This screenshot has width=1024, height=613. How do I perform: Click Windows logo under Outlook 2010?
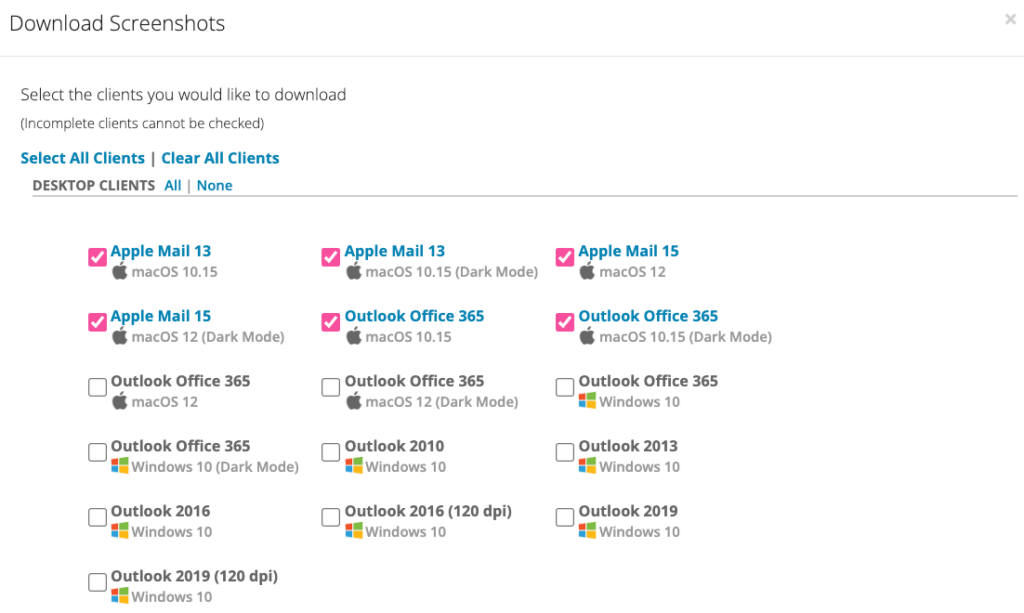click(x=354, y=467)
